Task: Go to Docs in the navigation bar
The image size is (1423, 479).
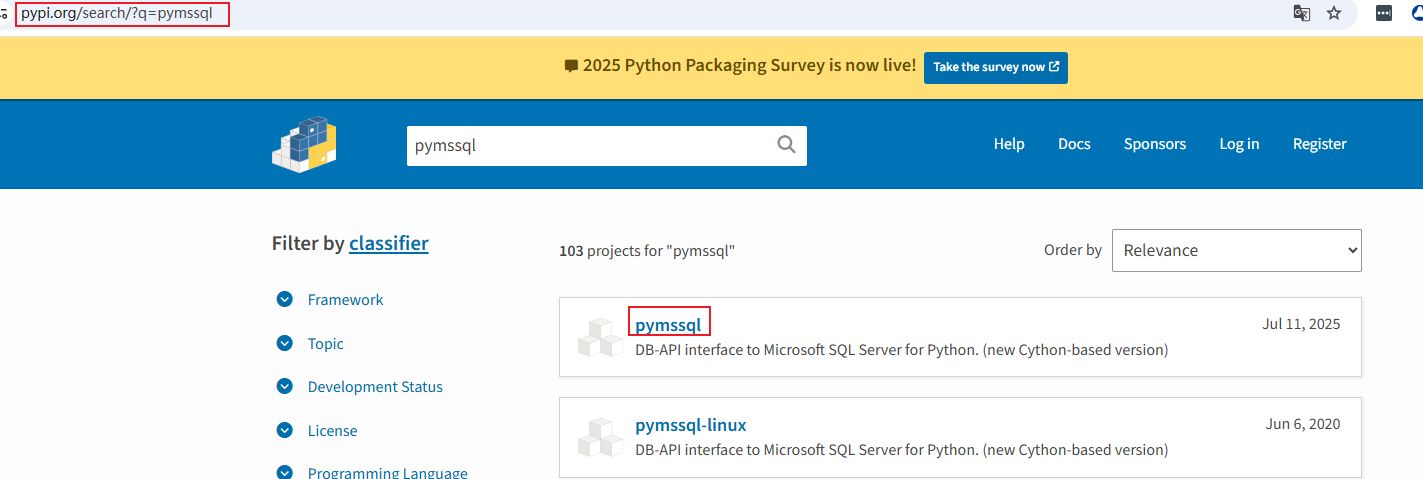Action: [x=1074, y=144]
